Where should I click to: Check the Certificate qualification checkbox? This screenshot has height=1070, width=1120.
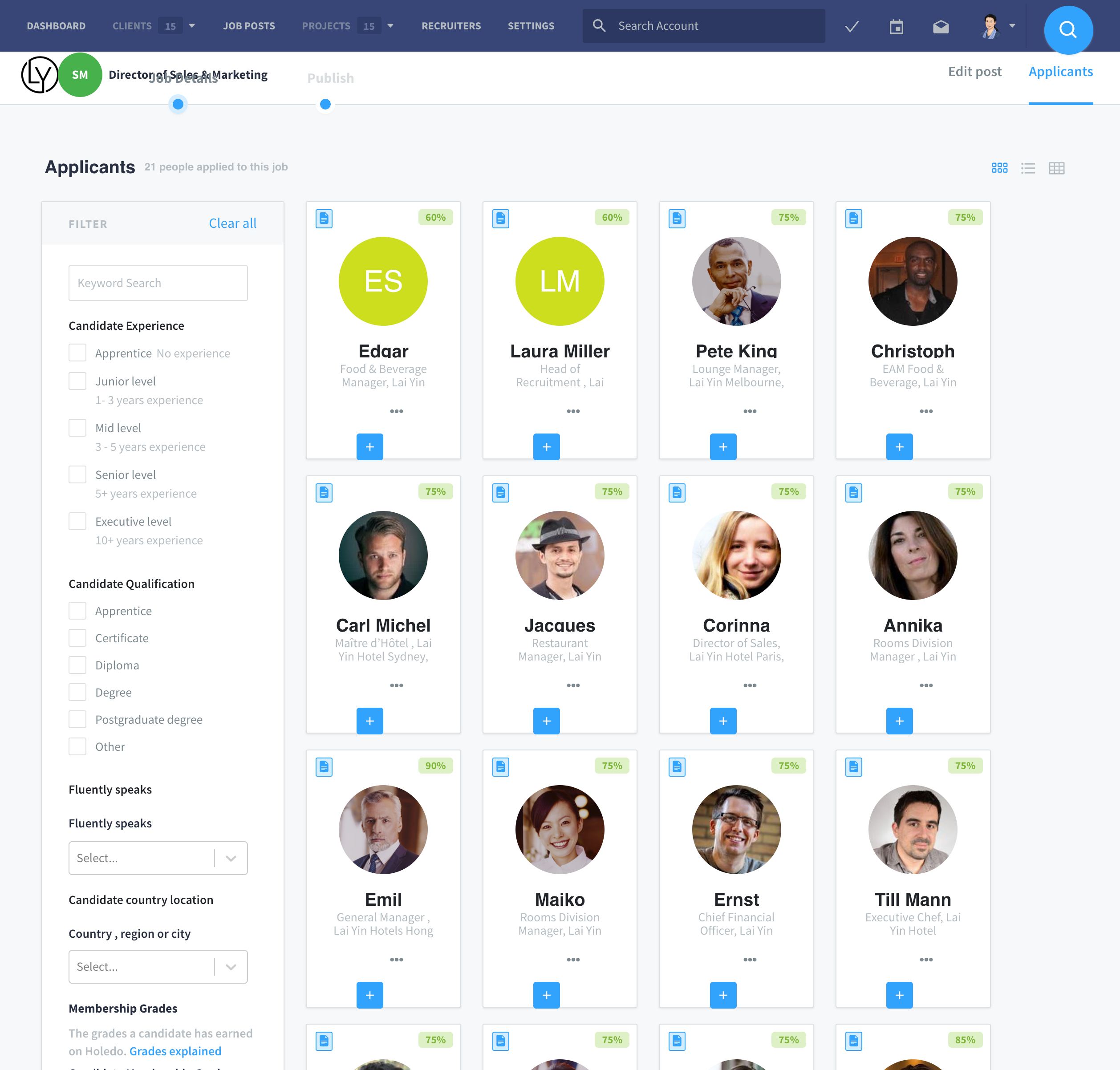[77, 638]
